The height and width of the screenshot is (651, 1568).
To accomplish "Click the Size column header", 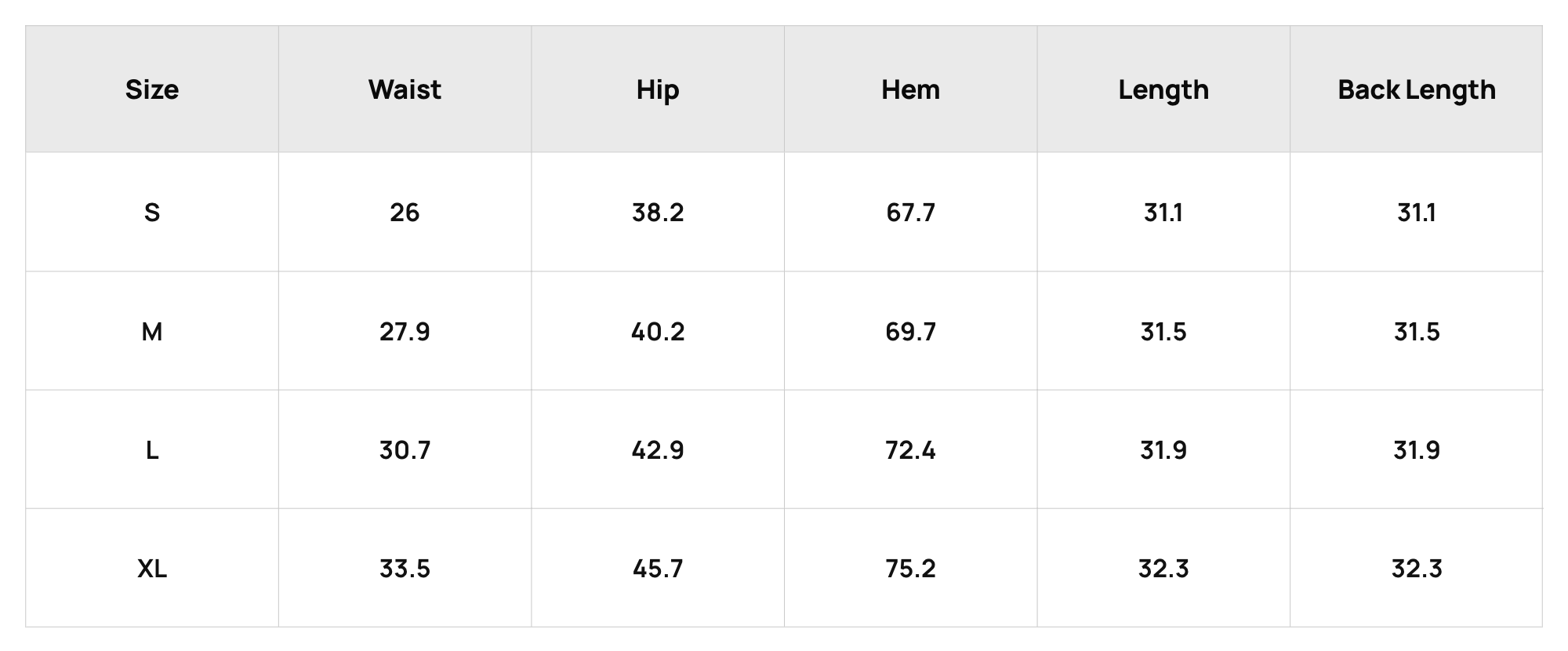I will click(152, 89).
